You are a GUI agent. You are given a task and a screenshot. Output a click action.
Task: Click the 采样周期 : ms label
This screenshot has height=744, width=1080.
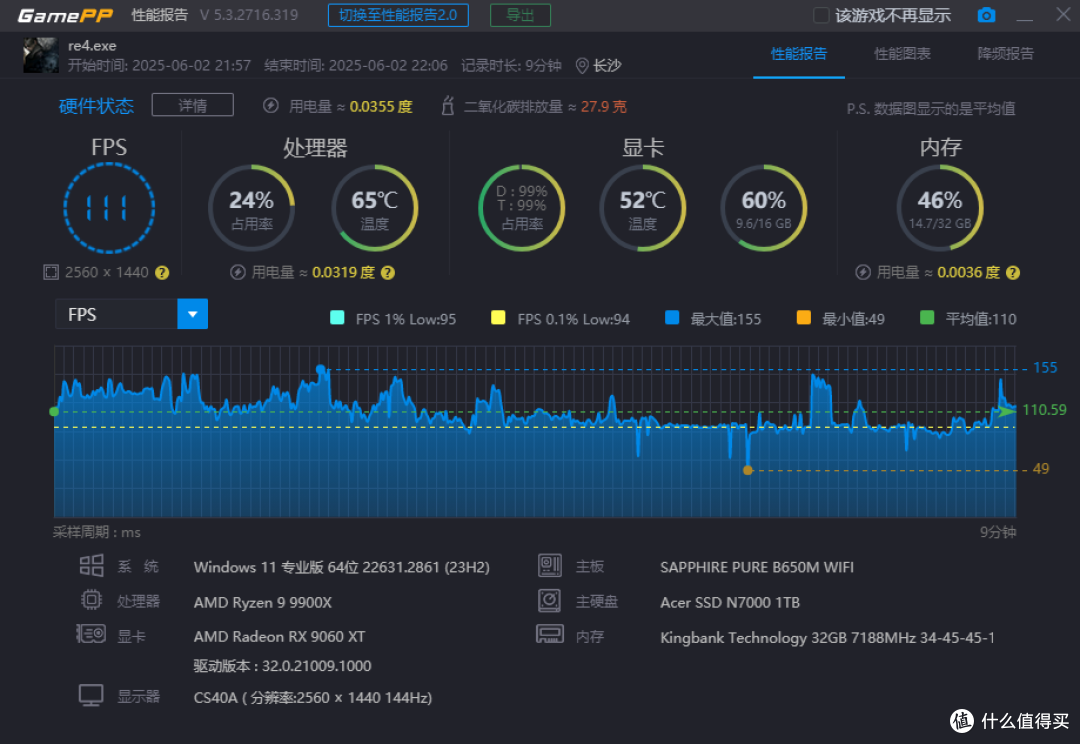[96, 532]
